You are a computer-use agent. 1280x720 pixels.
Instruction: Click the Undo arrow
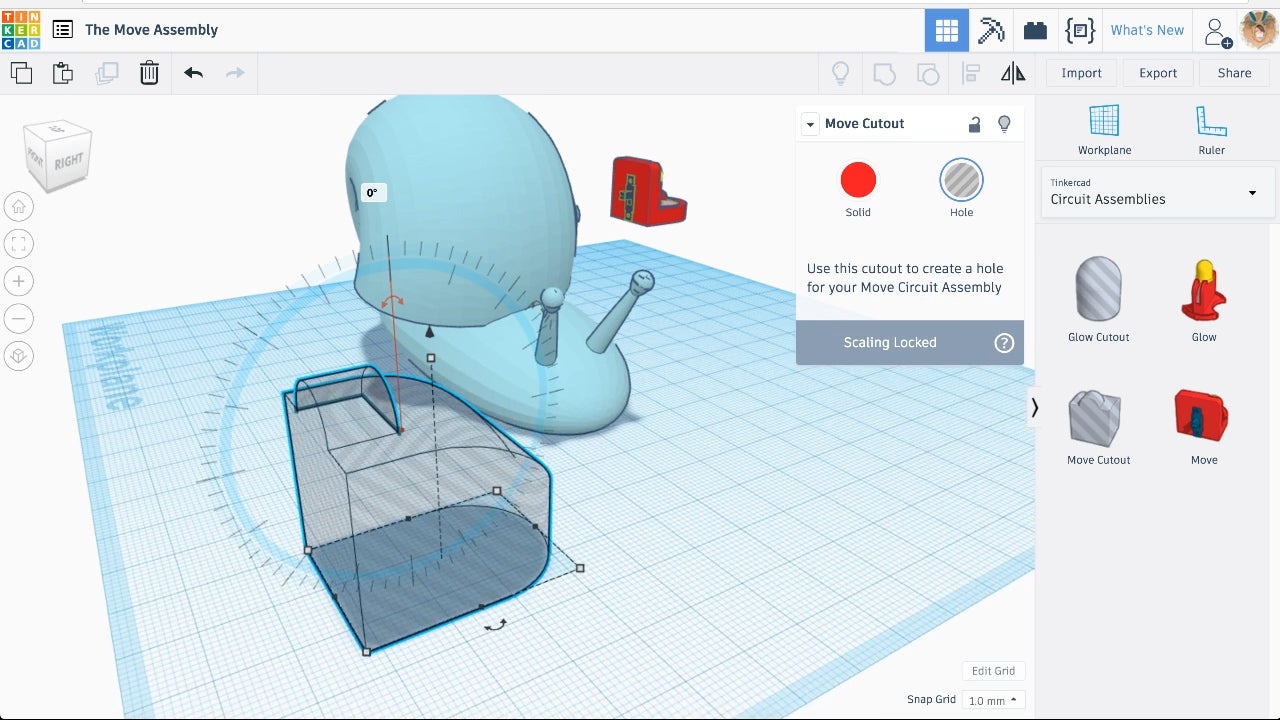coord(193,73)
